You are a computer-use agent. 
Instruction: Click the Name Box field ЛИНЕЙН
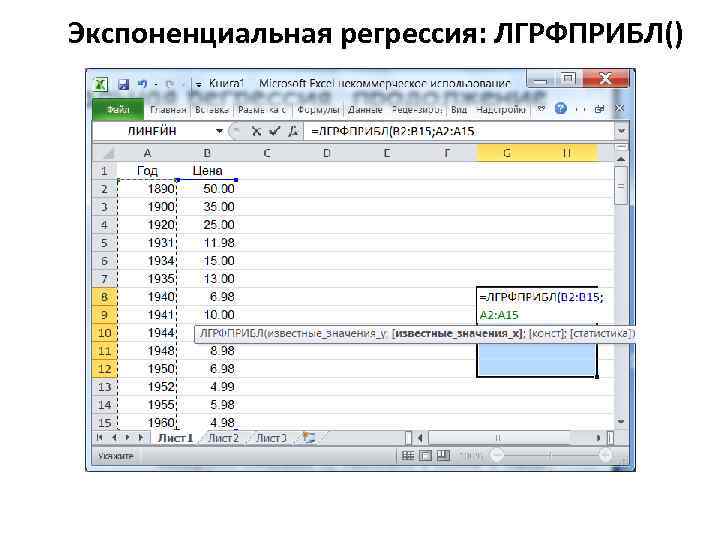152,131
